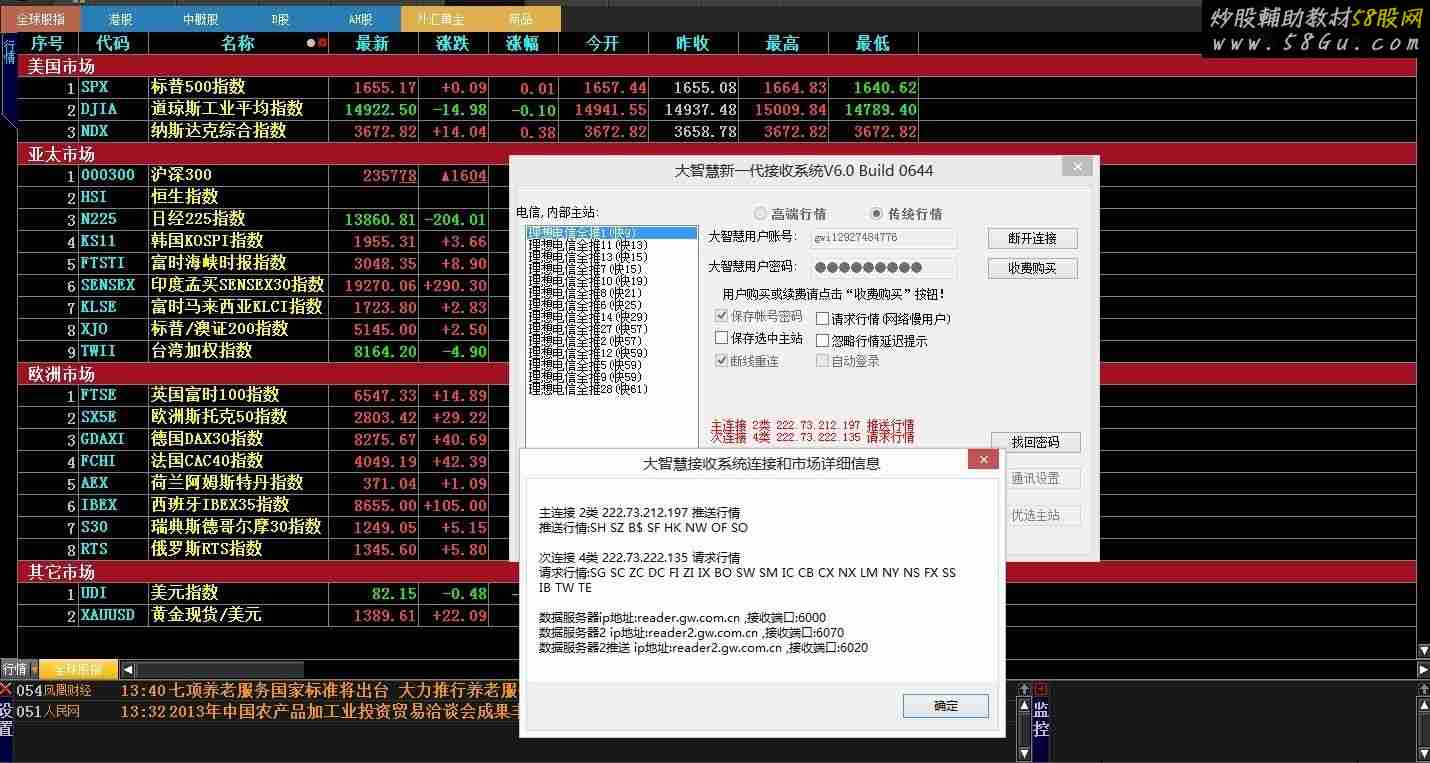Select server 理想电信全推10 (快19)
Screen dimensions: 1430x763
(611, 281)
